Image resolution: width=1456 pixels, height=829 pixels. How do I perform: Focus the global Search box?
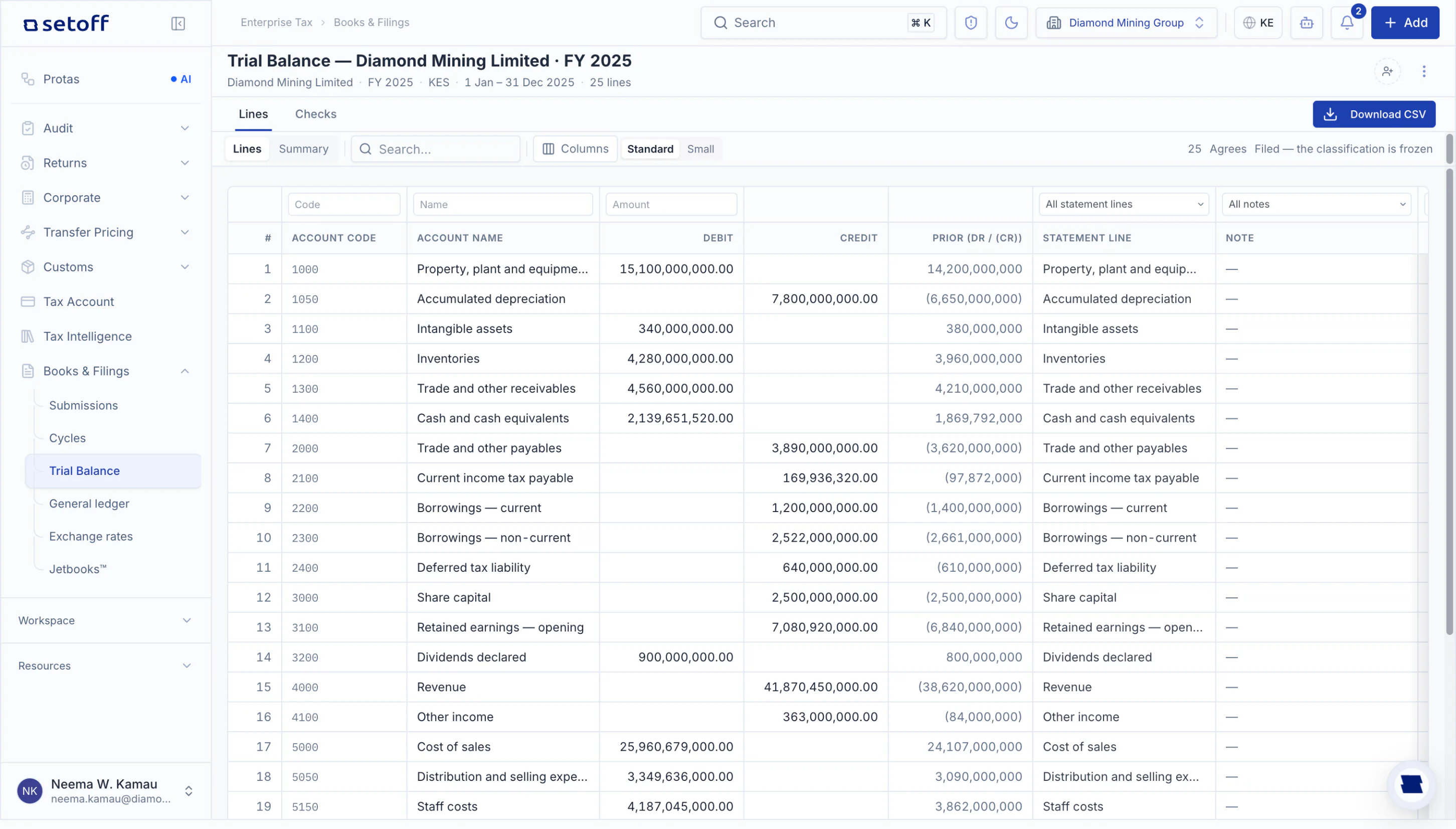(823, 23)
